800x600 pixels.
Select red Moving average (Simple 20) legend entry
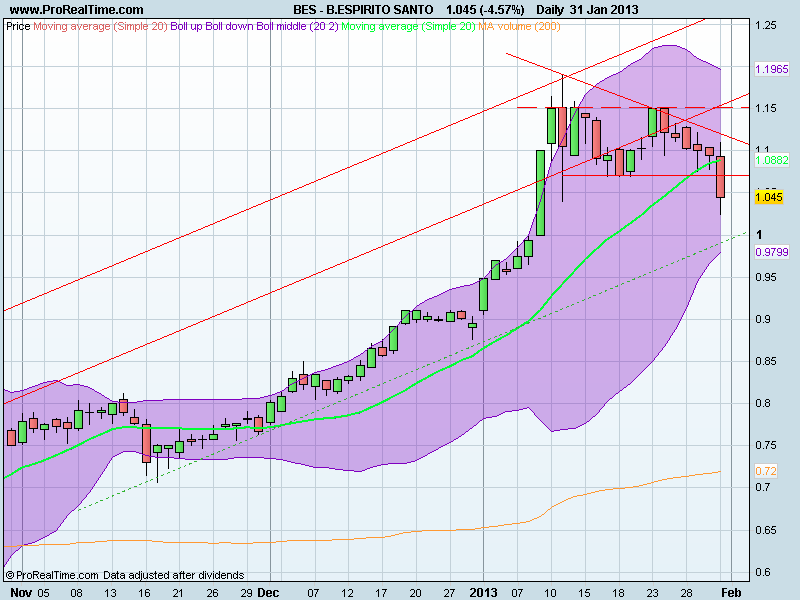(x=101, y=26)
